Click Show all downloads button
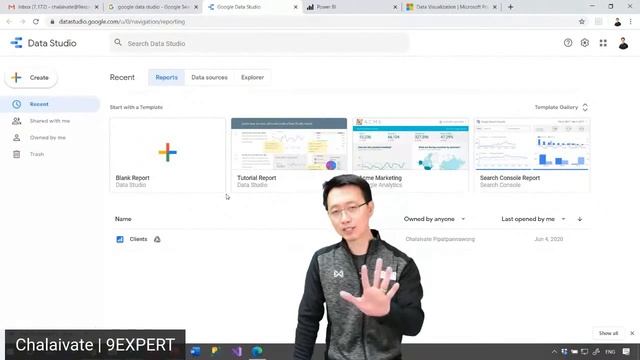 coord(608,333)
